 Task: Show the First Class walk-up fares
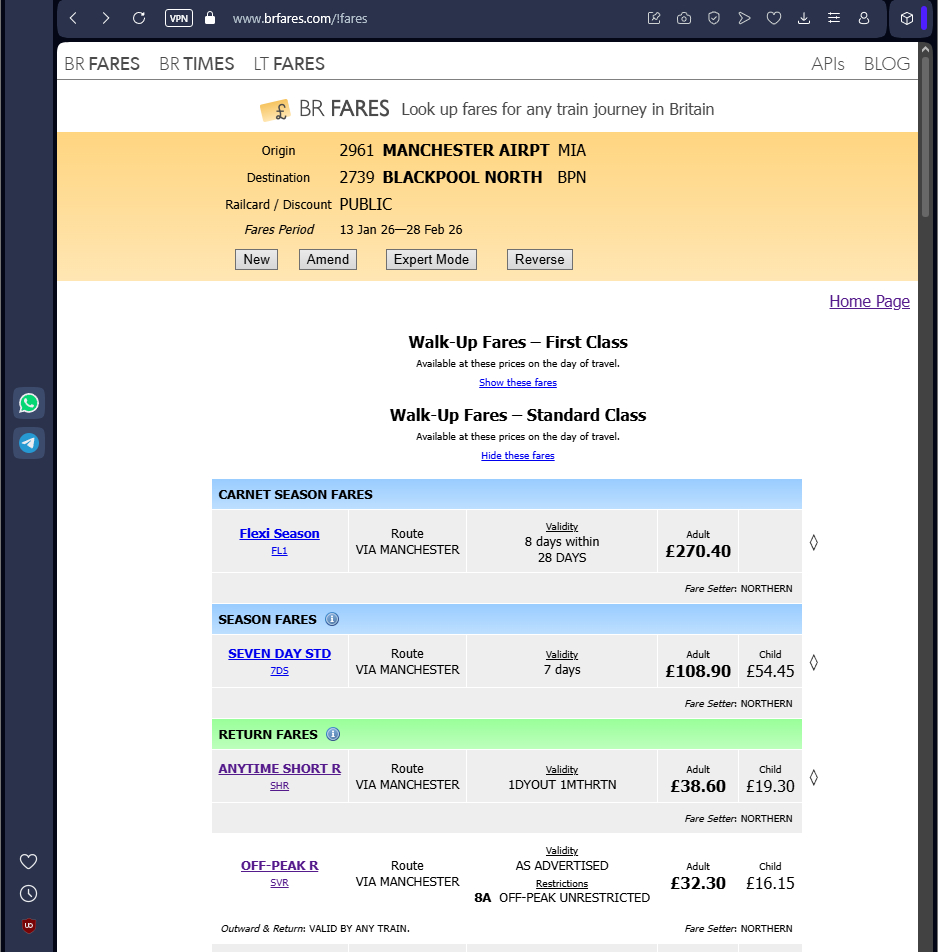pyautogui.click(x=518, y=383)
